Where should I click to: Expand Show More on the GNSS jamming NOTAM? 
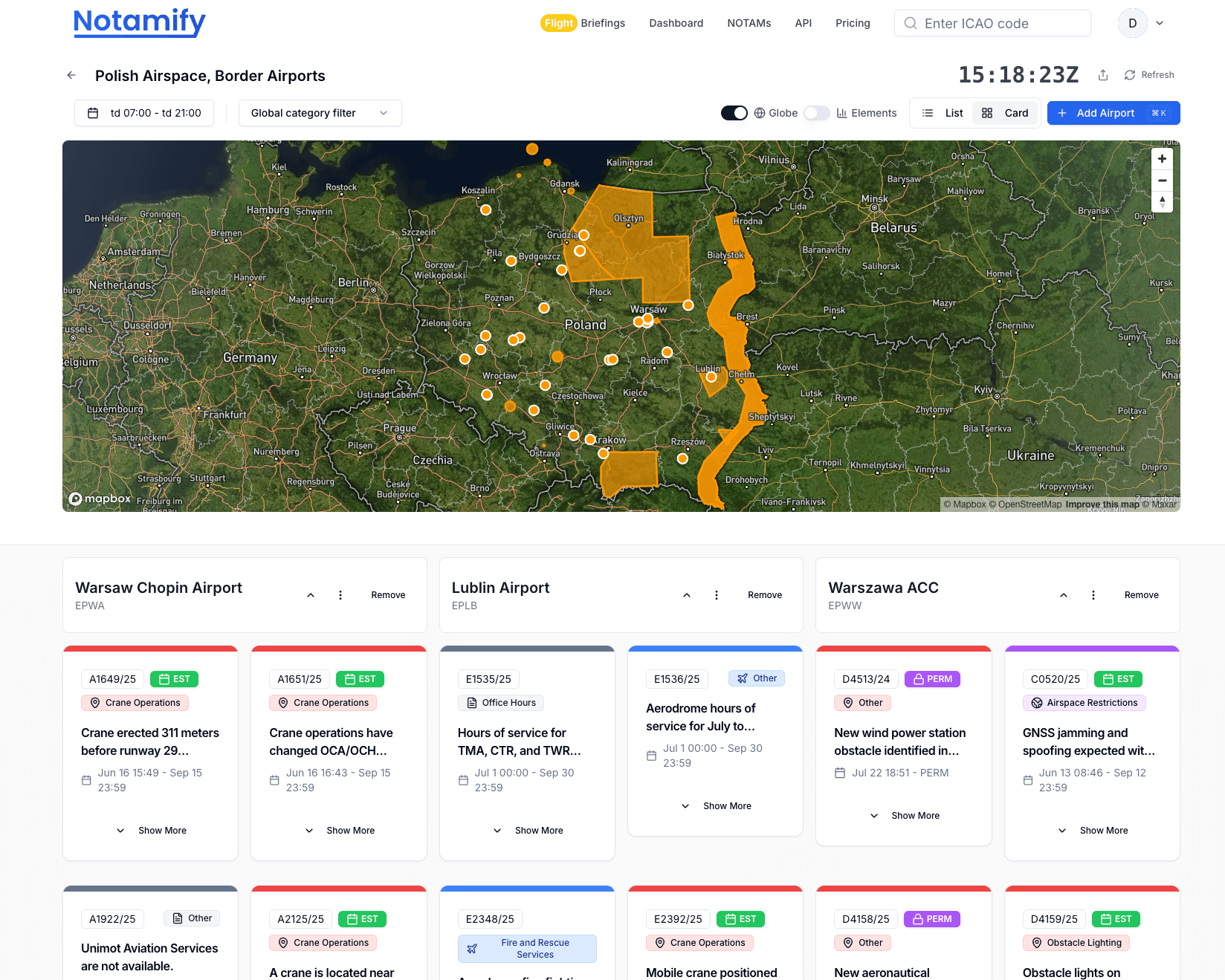click(1093, 830)
